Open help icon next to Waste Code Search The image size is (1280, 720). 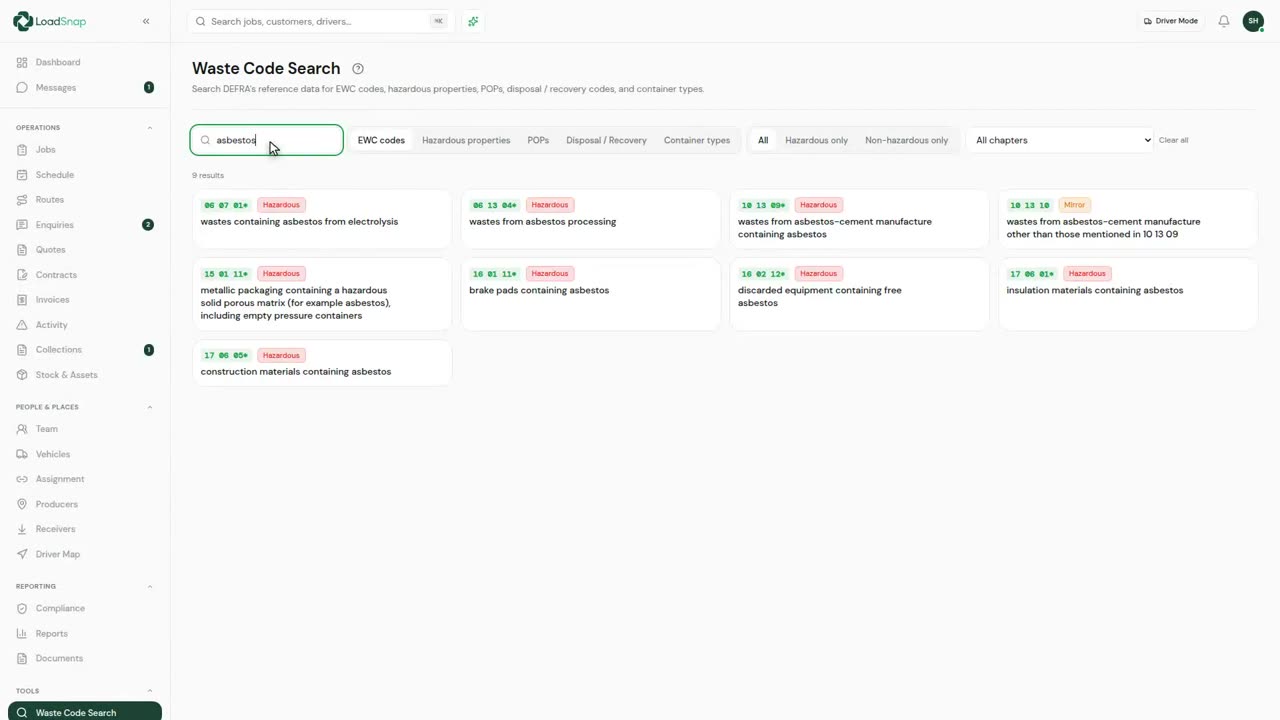pyautogui.click(x=358, y=69)
